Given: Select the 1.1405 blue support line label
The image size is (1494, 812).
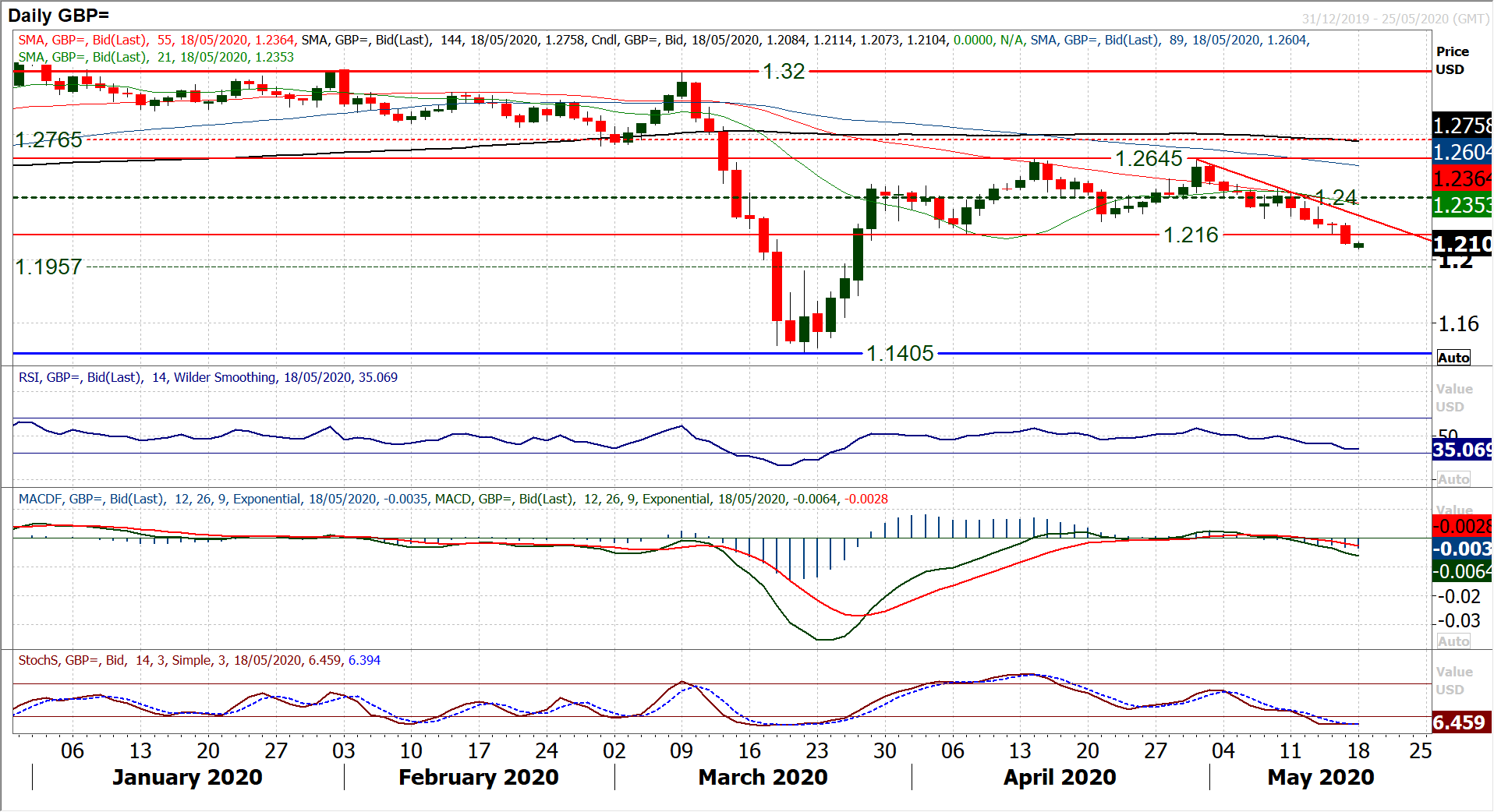Looking at the screenshot, I should point(900,354).
